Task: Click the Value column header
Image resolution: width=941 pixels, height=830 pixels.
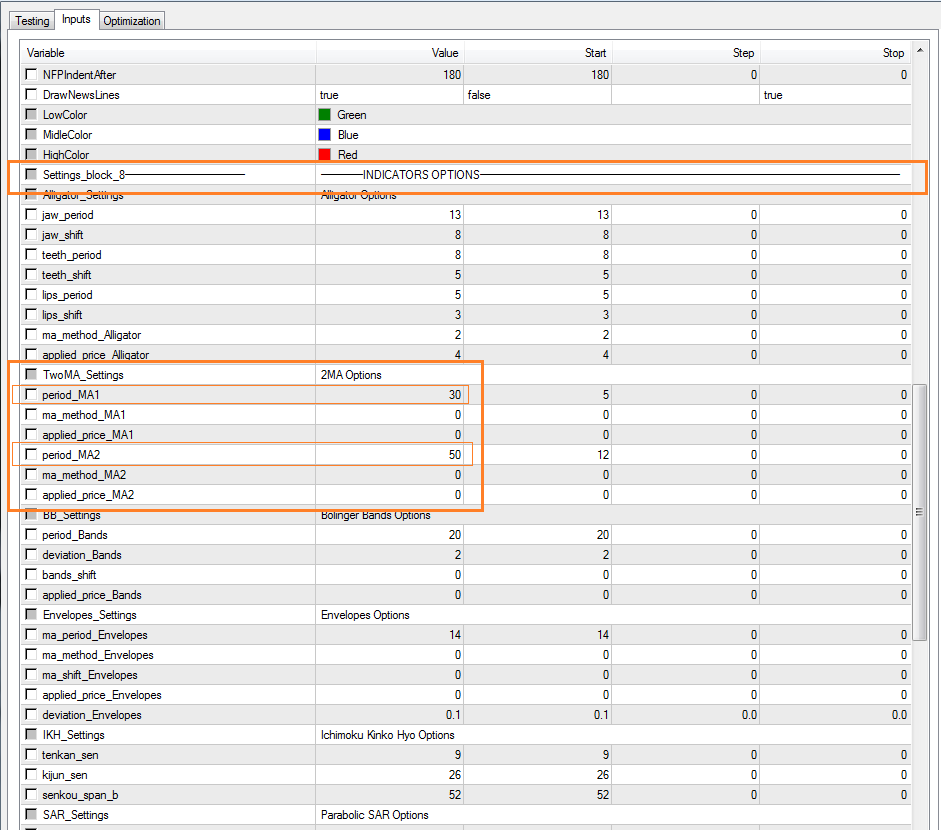Action: point(389,53)
